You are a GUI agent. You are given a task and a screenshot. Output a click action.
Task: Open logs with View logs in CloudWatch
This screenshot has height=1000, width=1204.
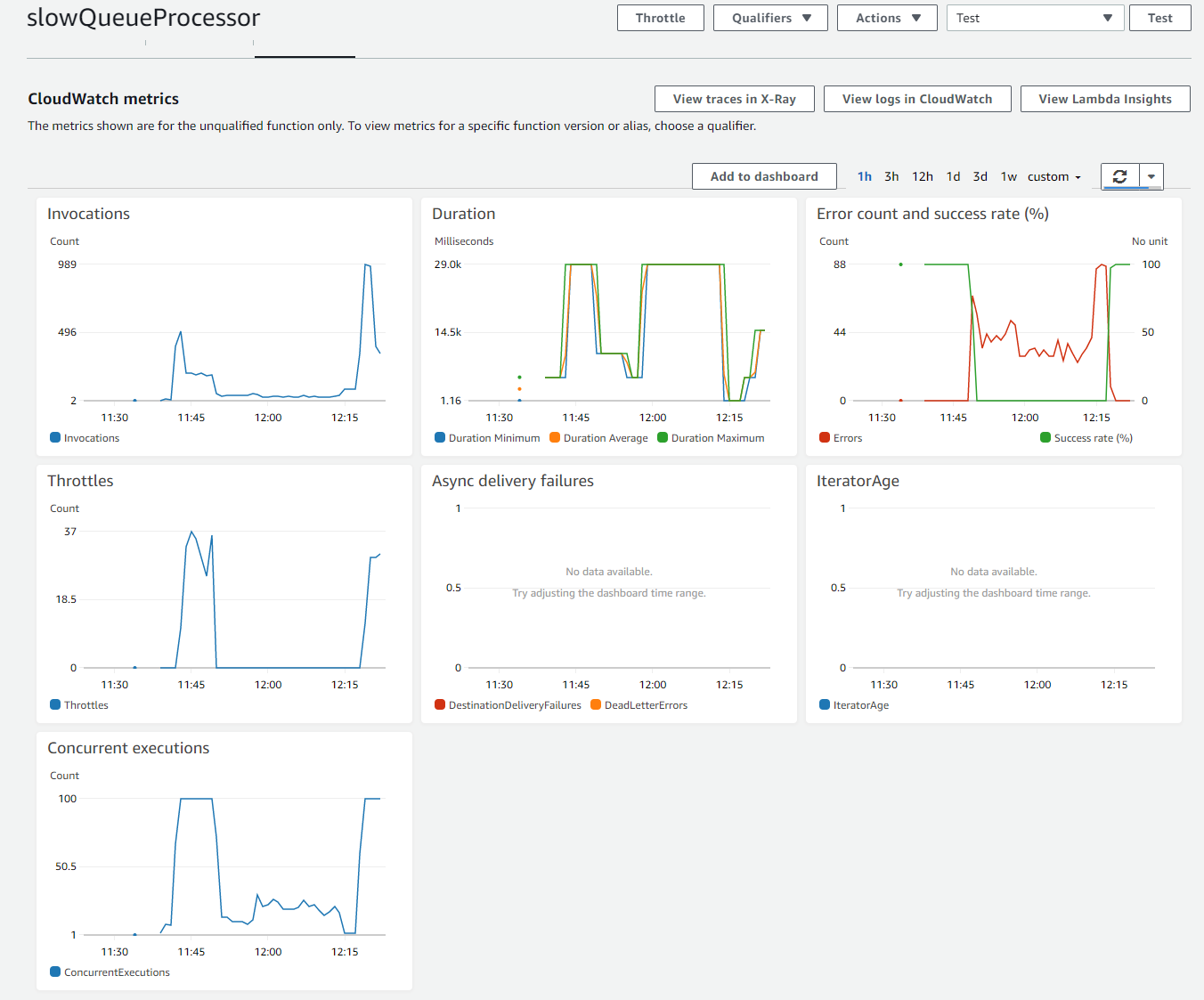coord(917,99)
